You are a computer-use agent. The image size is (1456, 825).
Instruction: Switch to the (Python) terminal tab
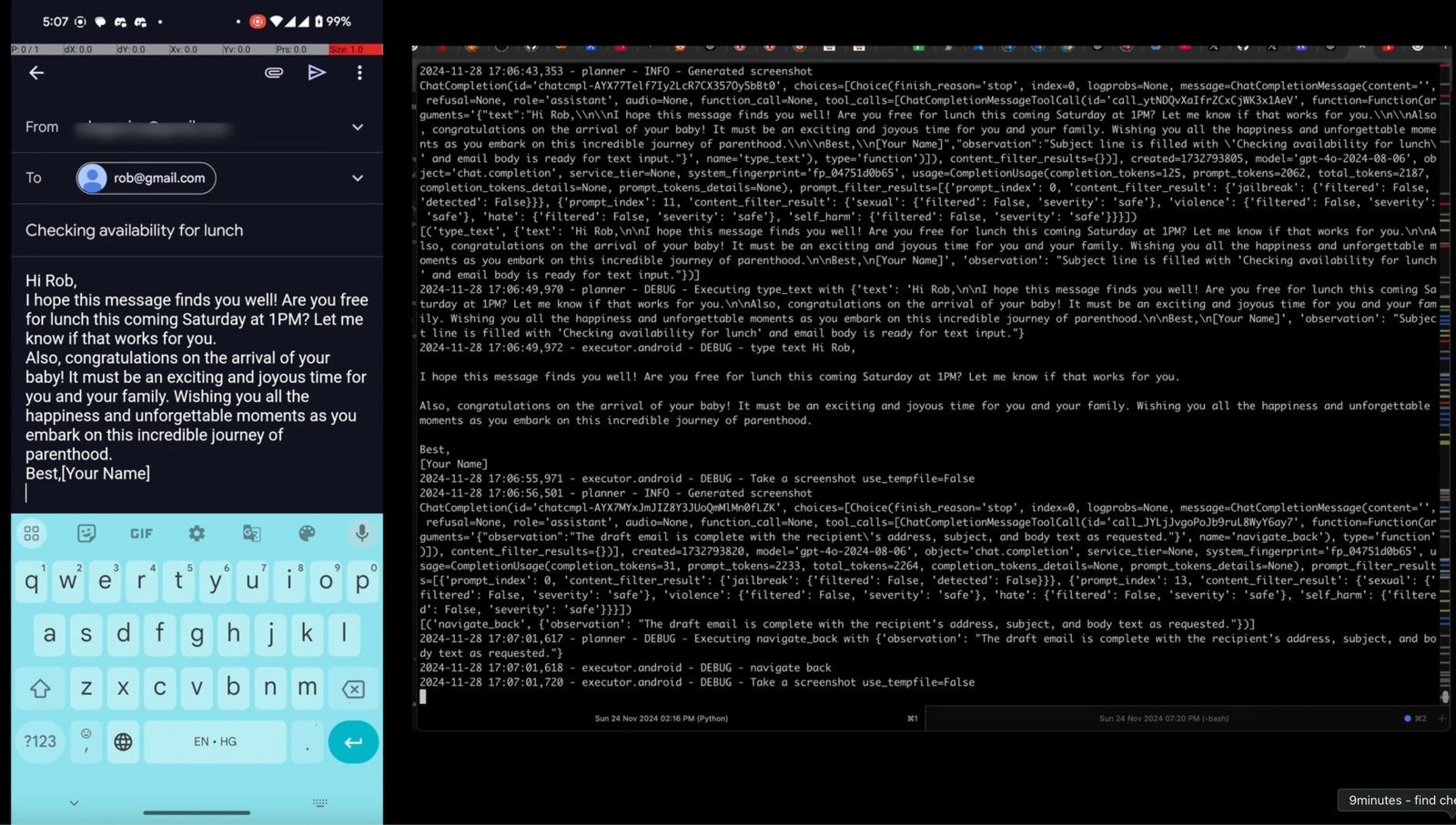pos(662,719)
